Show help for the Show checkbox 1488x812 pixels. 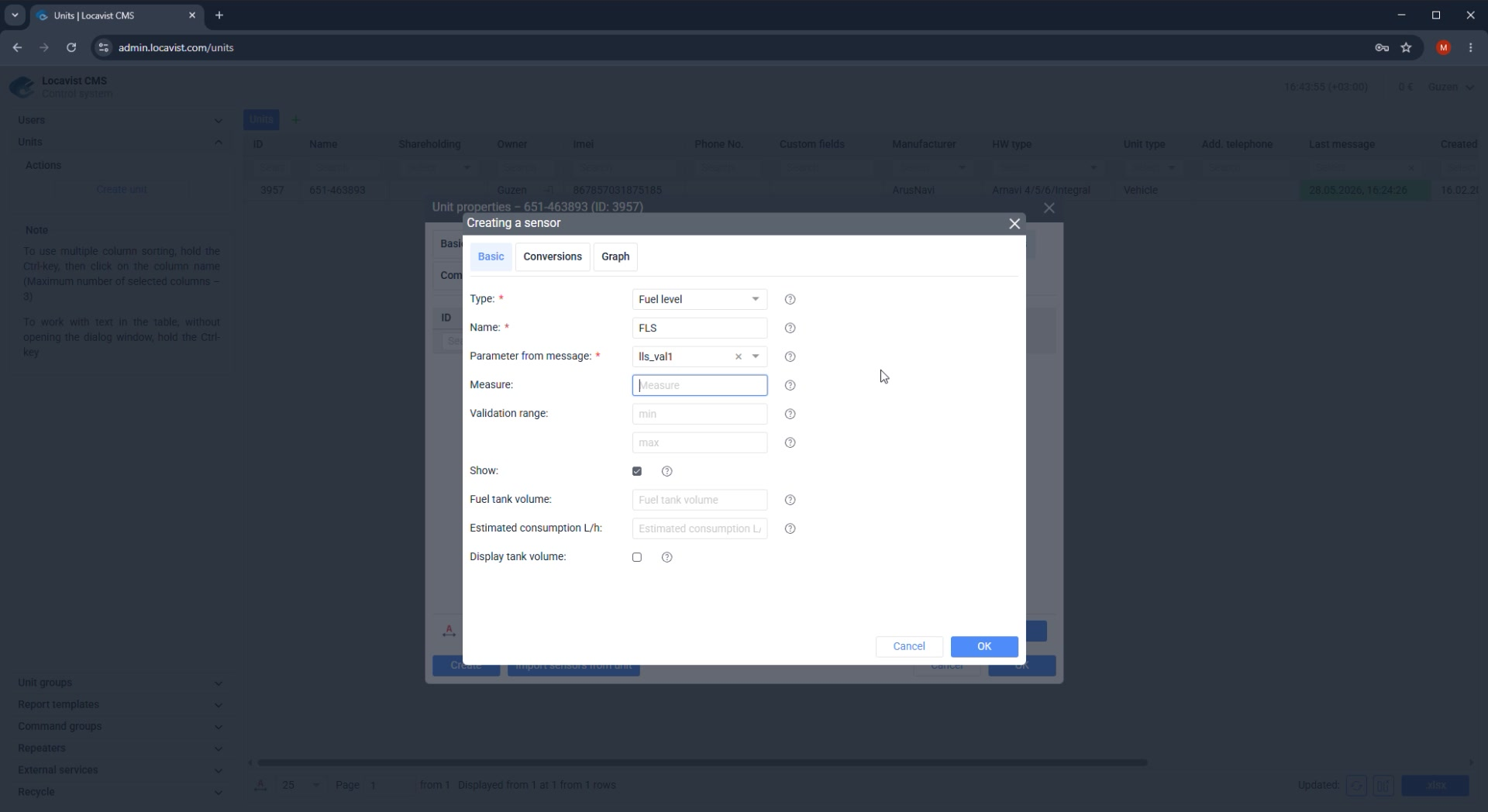tap(666, 472)
